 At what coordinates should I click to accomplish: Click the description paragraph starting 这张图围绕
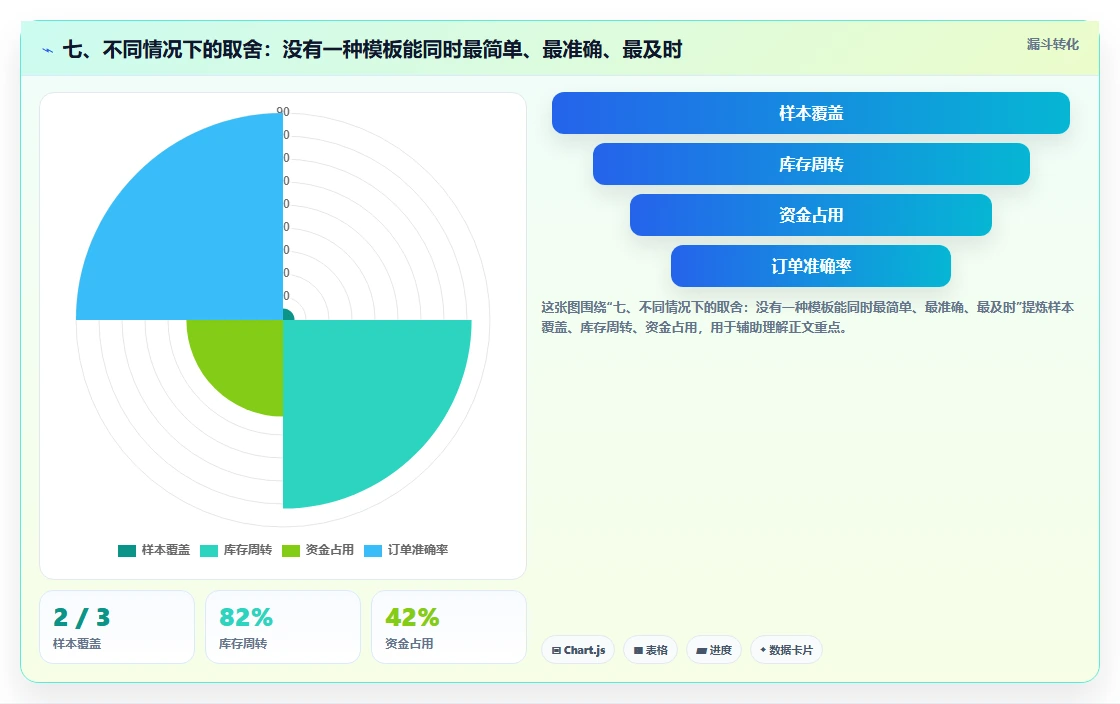coord(807,317)
